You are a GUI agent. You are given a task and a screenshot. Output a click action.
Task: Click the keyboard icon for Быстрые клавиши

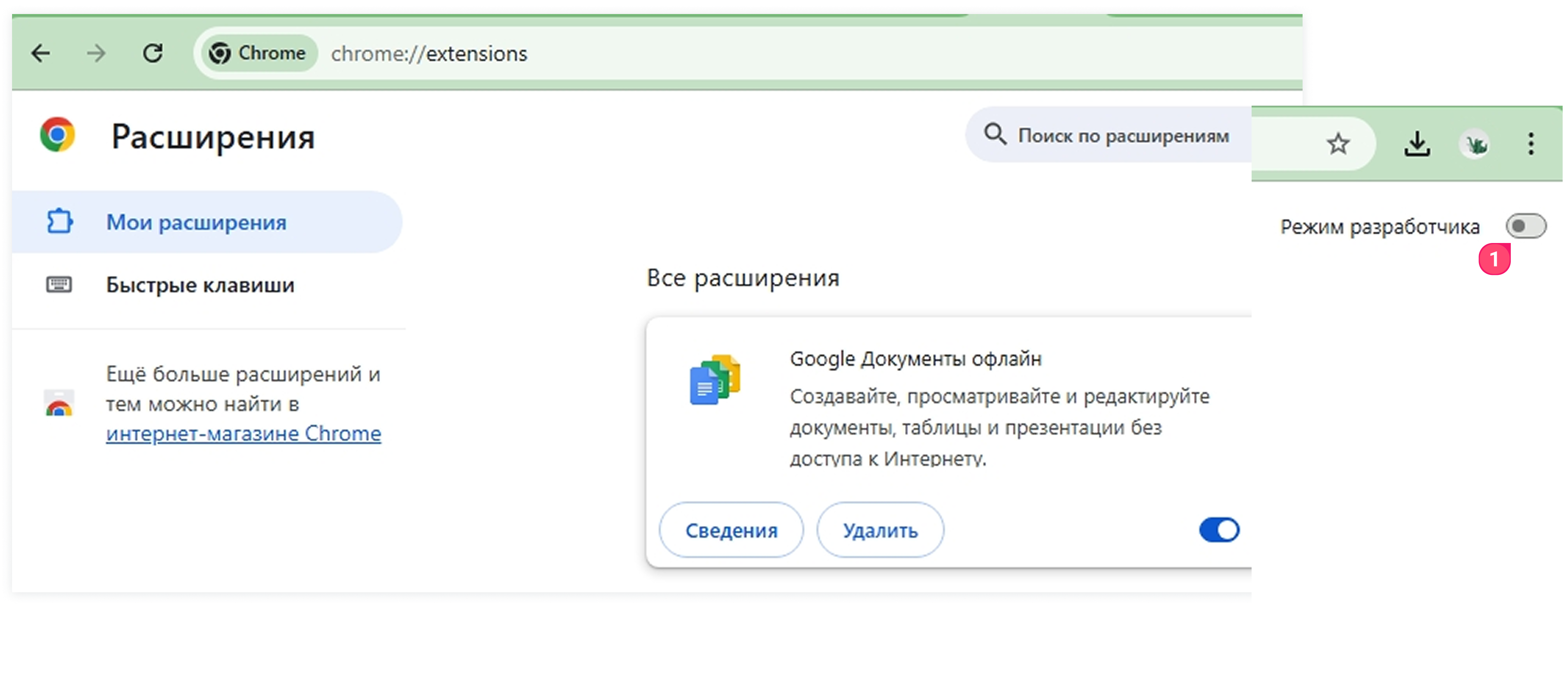point(59,285)
